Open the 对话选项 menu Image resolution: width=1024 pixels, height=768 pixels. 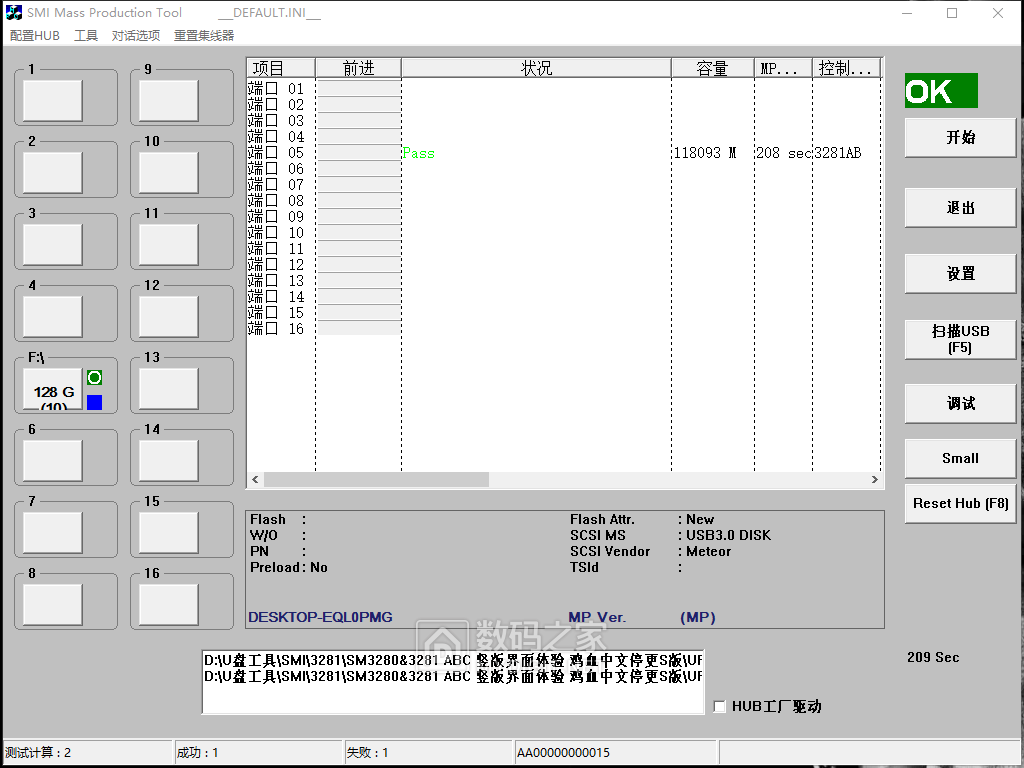click(136, 36)
